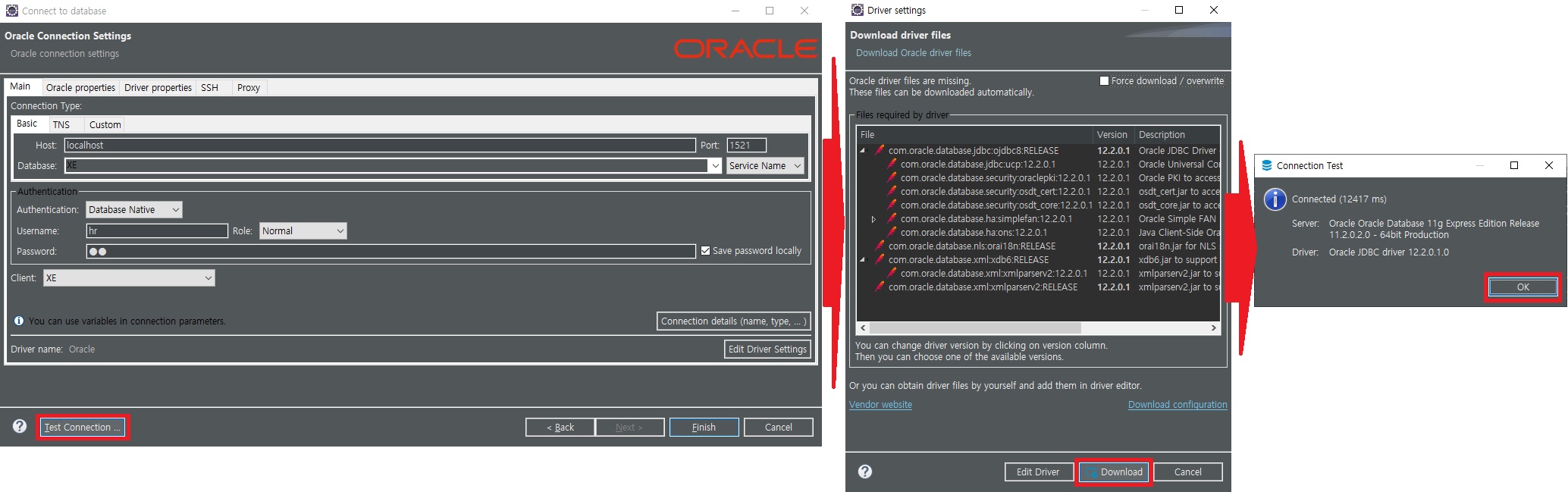The width and height of the screenshot is (1568, 492).
Task: Open the Database name combo box arrow
Action: pyautogui.click(x=715, y=165)
